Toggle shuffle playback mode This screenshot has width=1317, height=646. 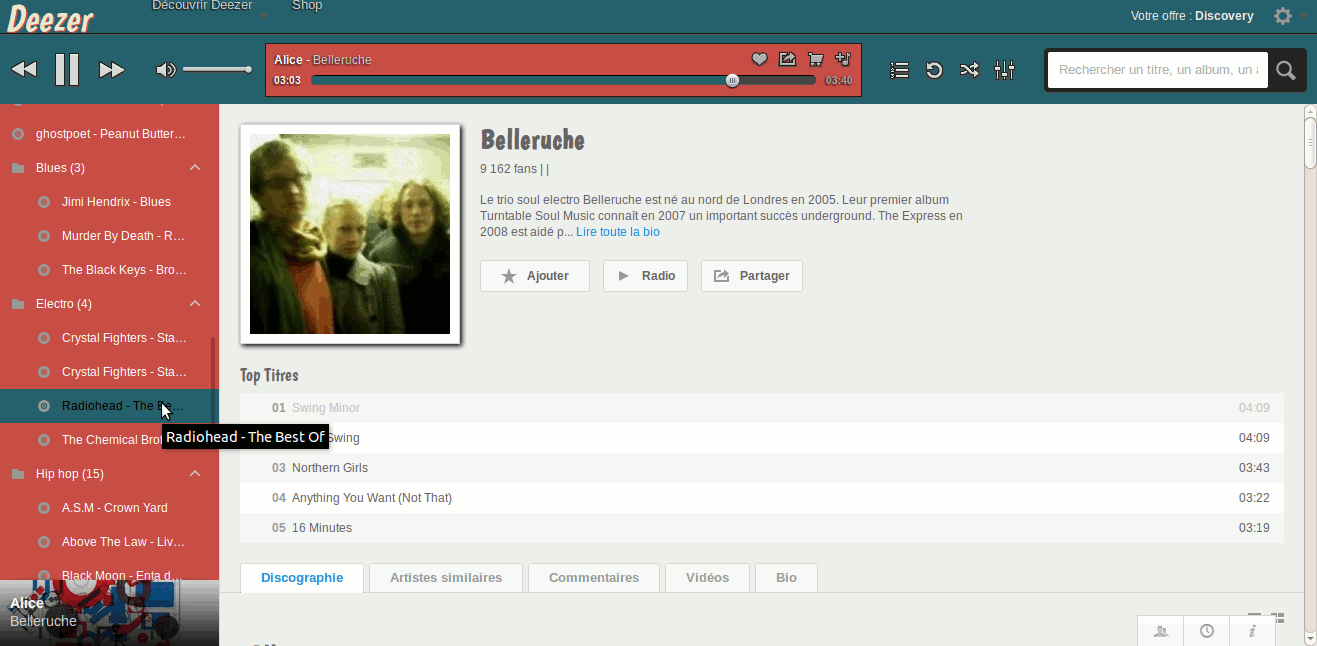[968, 69]
